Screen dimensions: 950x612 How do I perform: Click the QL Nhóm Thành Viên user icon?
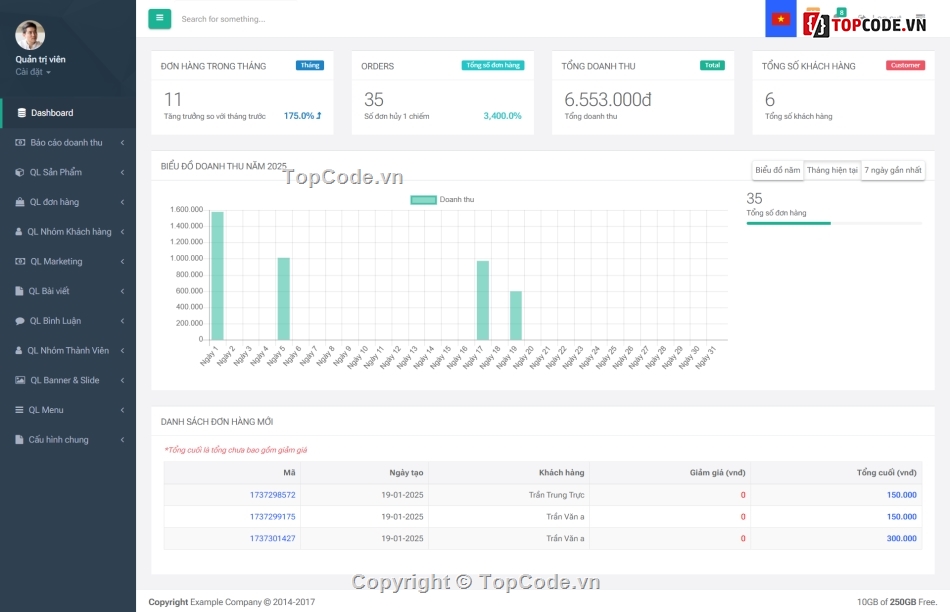point(18,350)
